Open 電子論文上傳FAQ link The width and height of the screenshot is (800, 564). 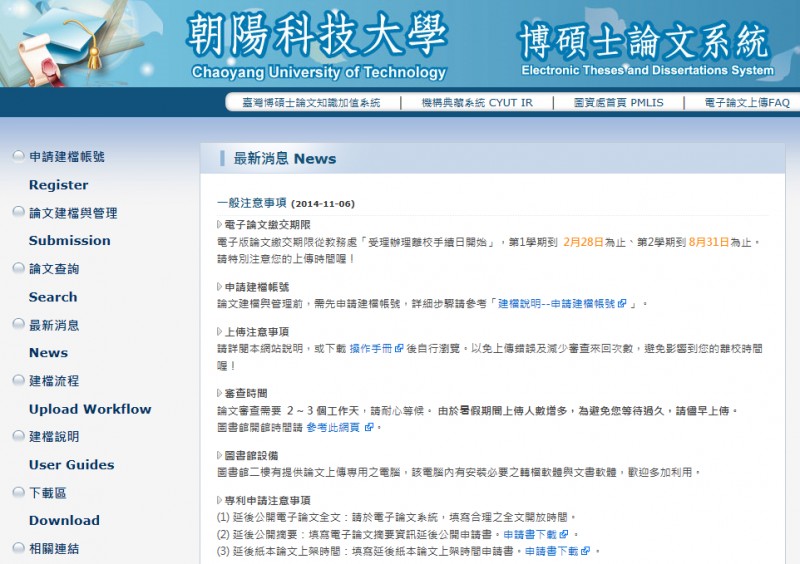[x=747, y=103]
